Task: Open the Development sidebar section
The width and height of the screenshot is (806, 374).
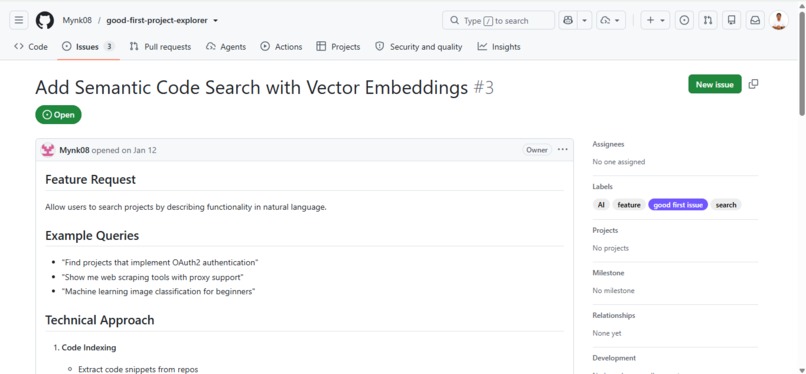Action: [x=614, y=358]
